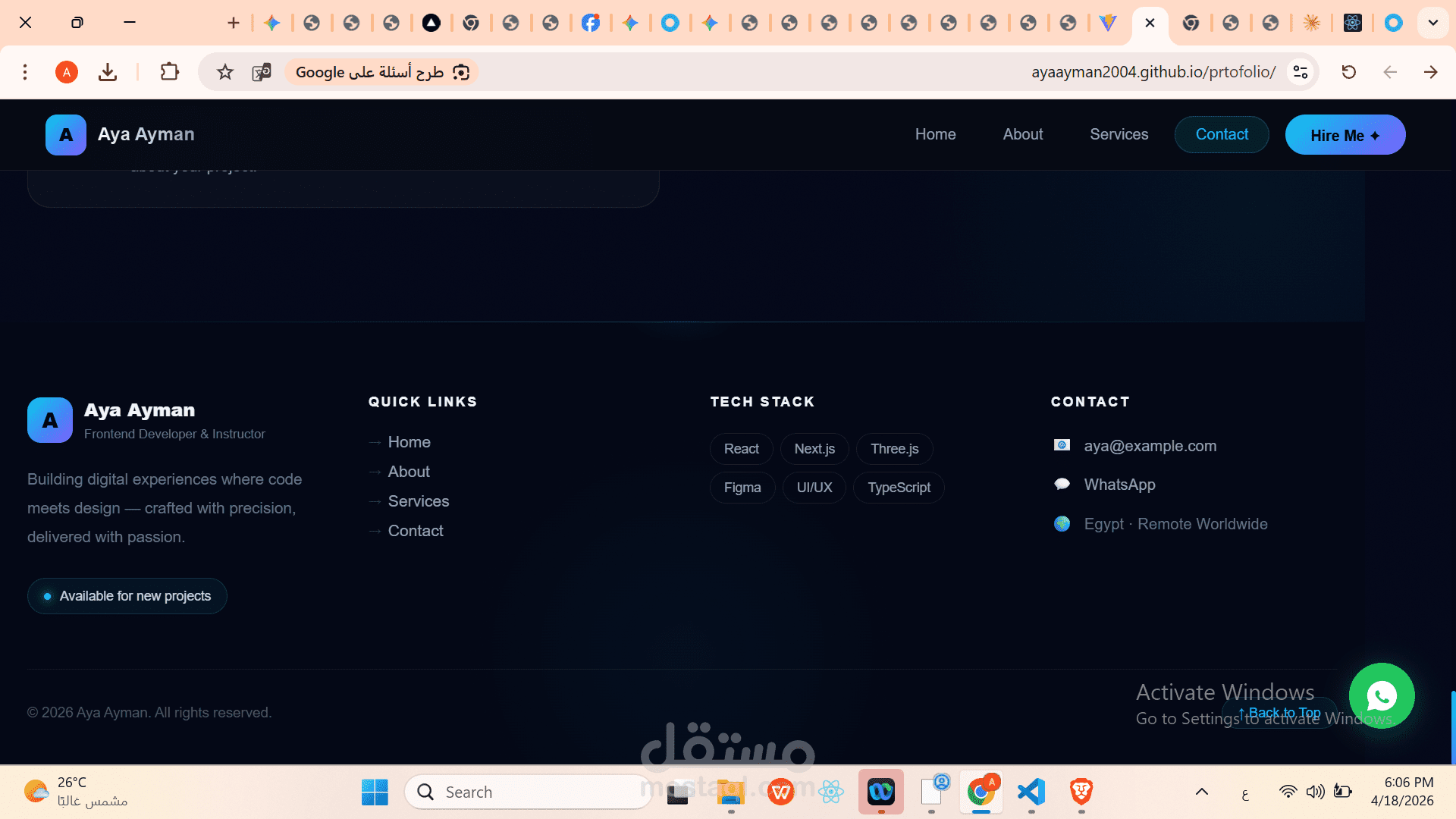This screenshot has height=819, width=1456.
Task: Click the Services quick link in footer
Action: coord(418,501)
